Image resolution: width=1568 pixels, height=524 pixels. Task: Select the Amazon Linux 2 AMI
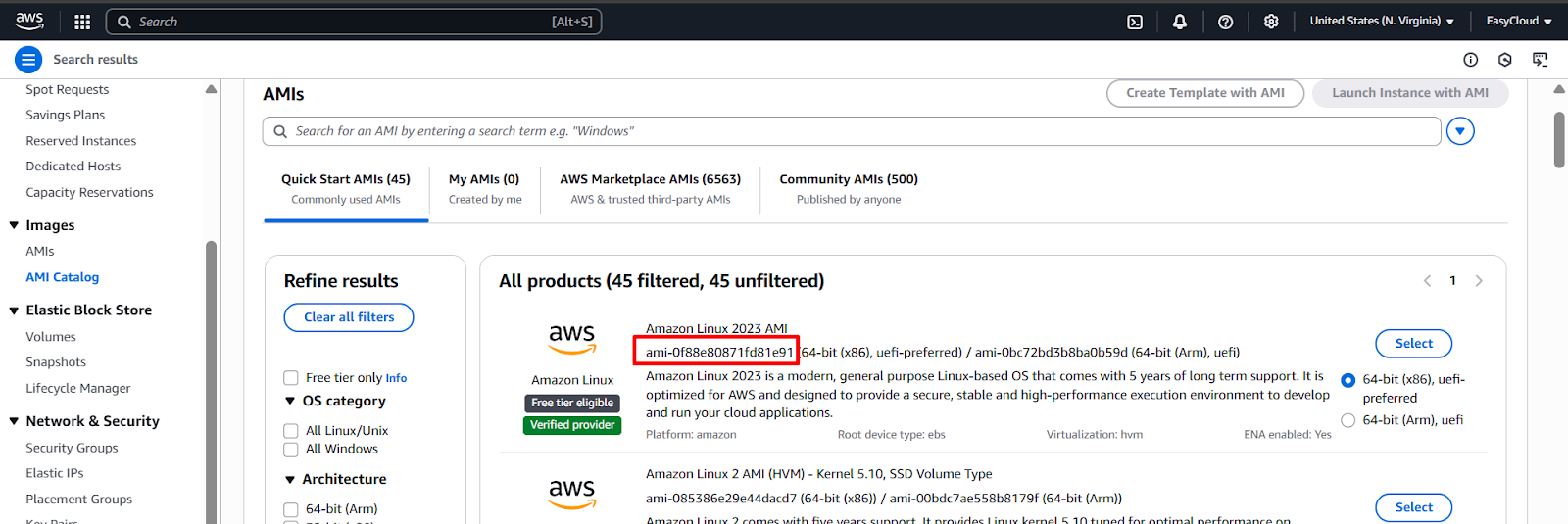[1414, 507]
